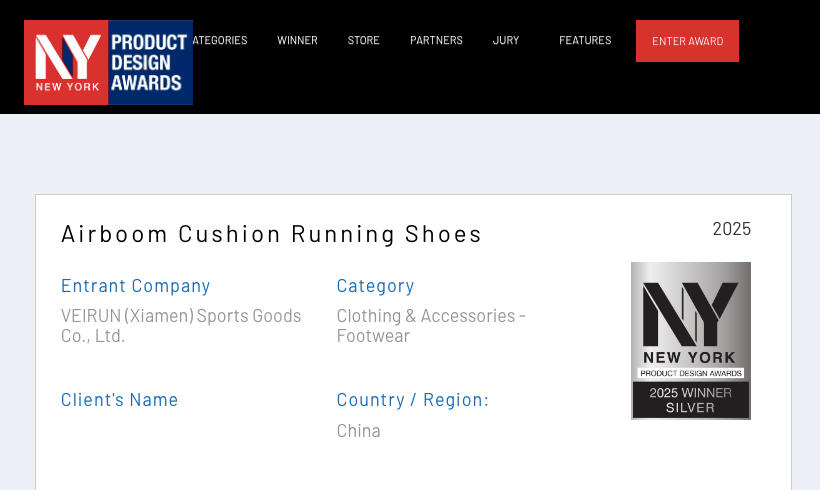Click VEIRUN (Xiamen) Sports Goods Co., Ltd.
Image resolution: width=820 pixels, height=490 pixels.
point(181,325)
